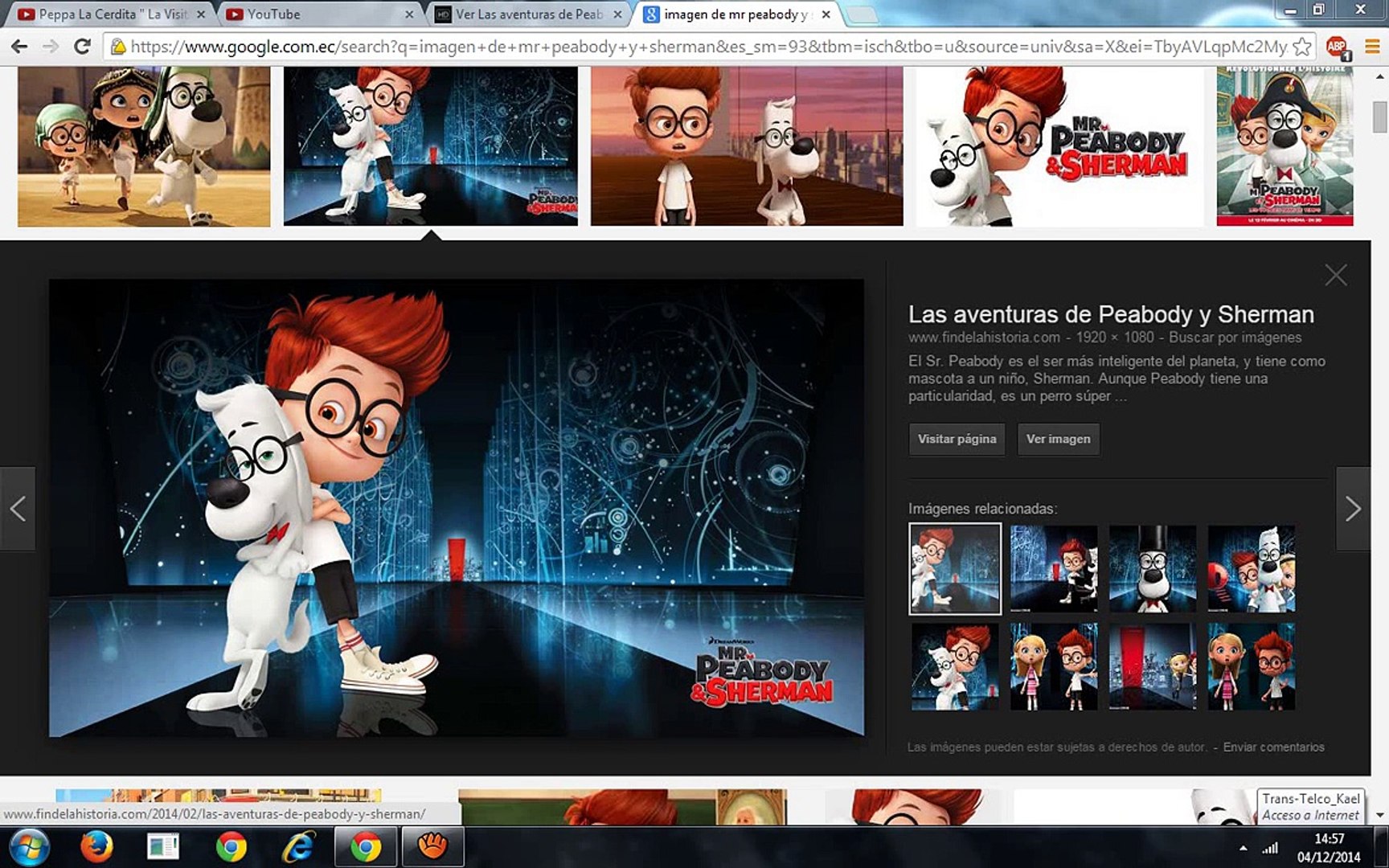Click the address bar URL field
The width and height of the screenshot is (1389, 868).
707,47
